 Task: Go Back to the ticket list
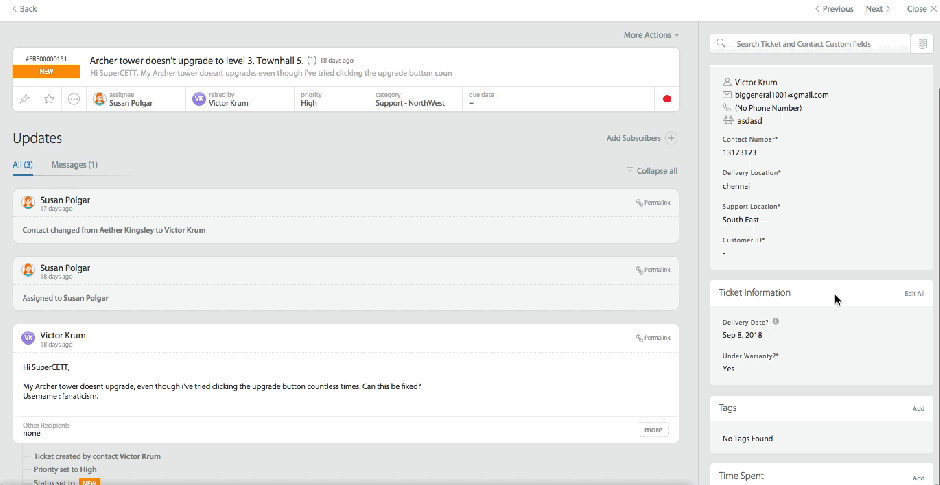click(25, 9)
